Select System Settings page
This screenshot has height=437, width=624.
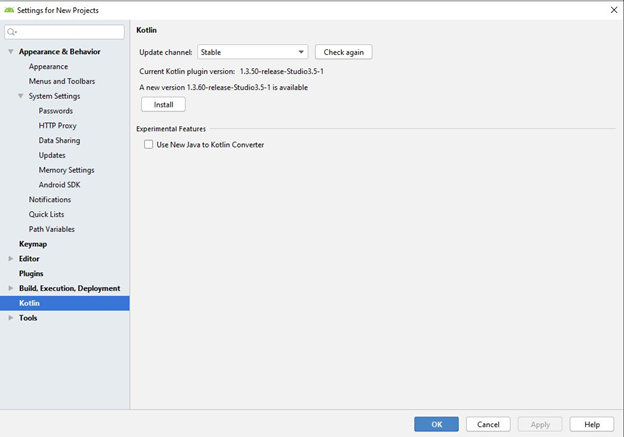click(x=54, y=96)
